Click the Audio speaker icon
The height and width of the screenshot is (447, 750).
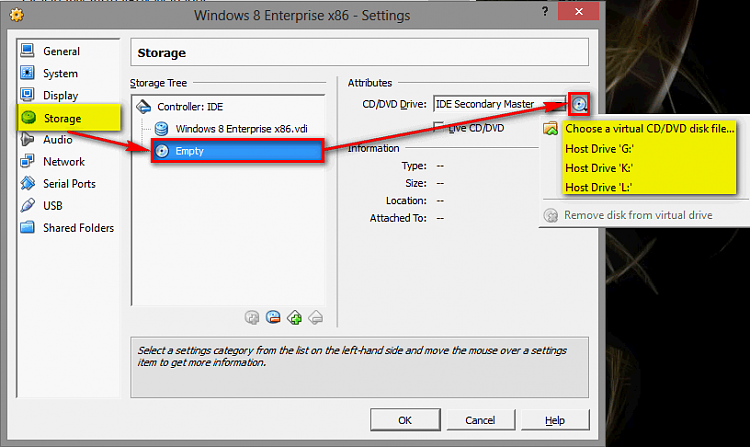(27, 139)
